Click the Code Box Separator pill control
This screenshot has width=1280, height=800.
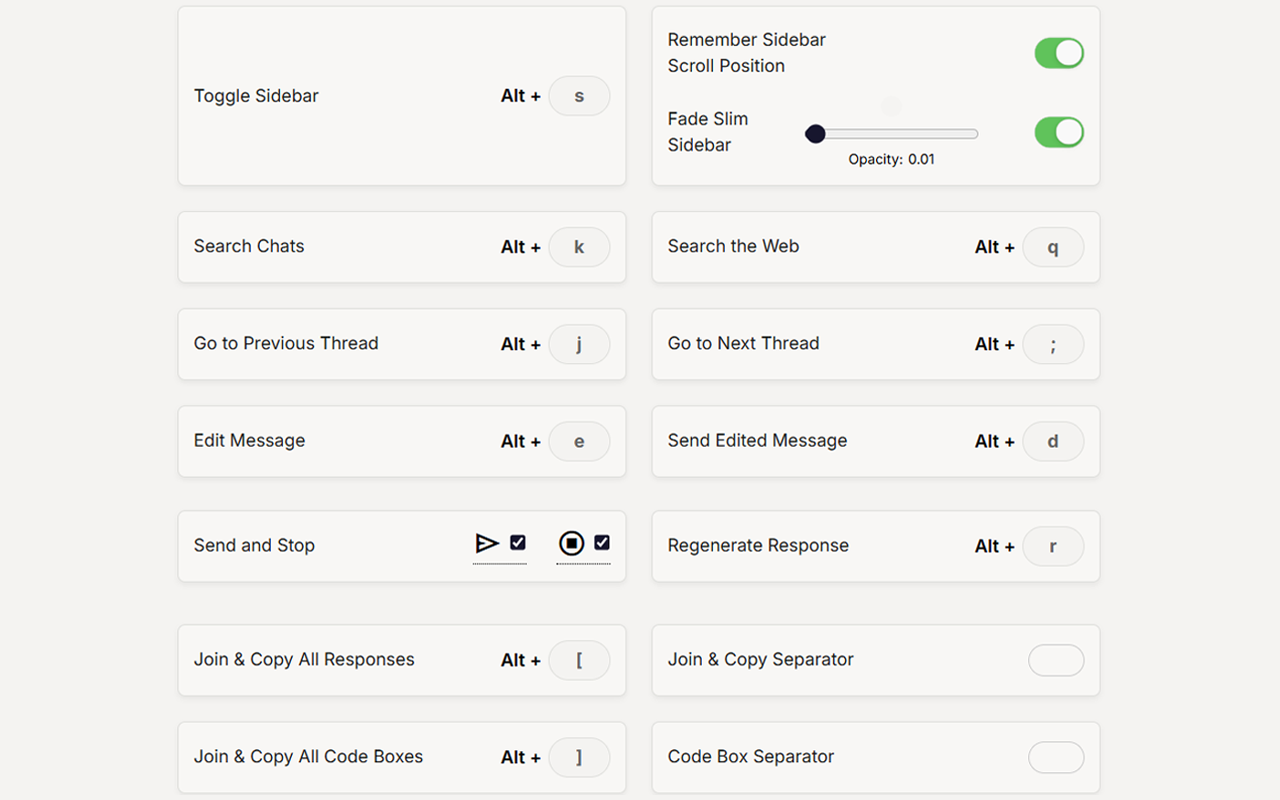click(1056, 757)
